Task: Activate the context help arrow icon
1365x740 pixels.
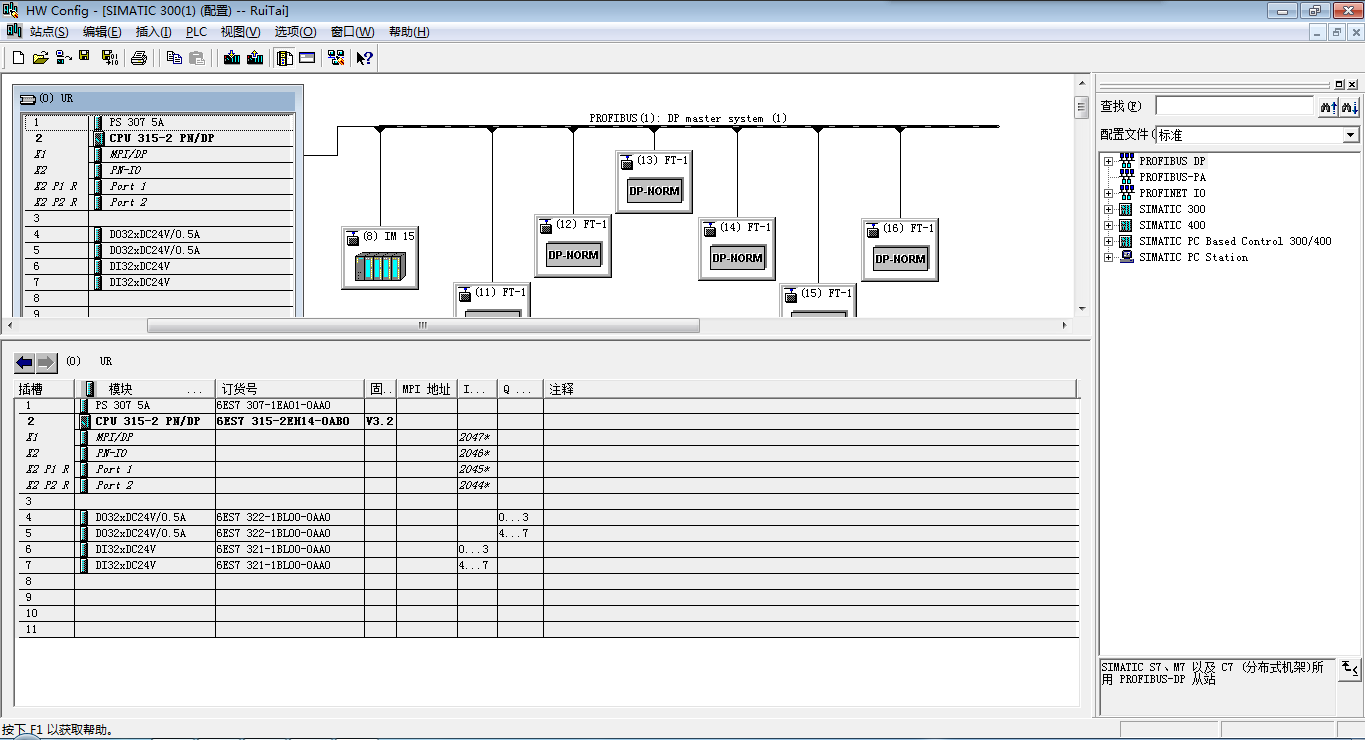Action: click(x=364, y=58)
